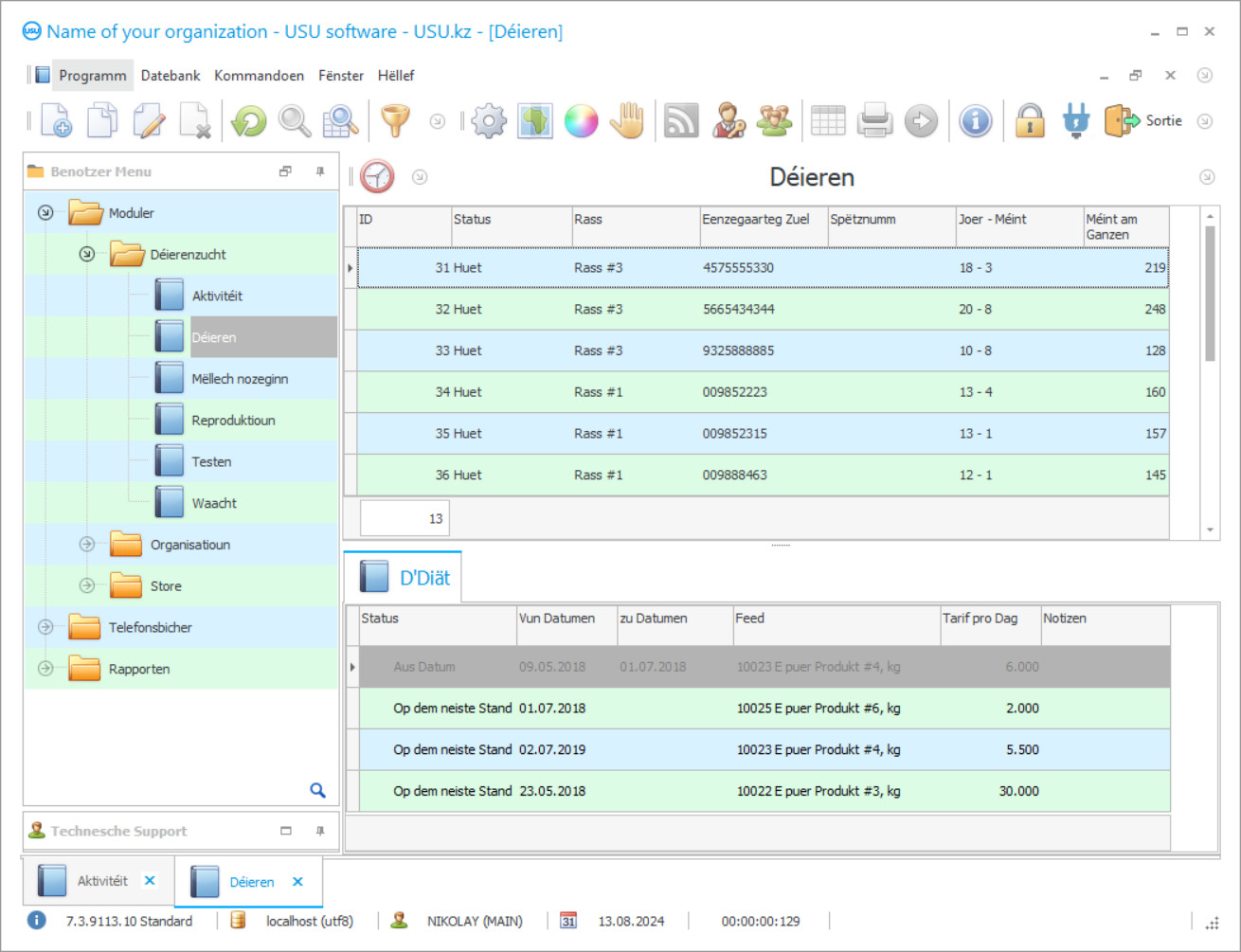Viewport: 1241px width, 952px height.
Task: Open the color wheel theme icon
Action: [581, 121]
